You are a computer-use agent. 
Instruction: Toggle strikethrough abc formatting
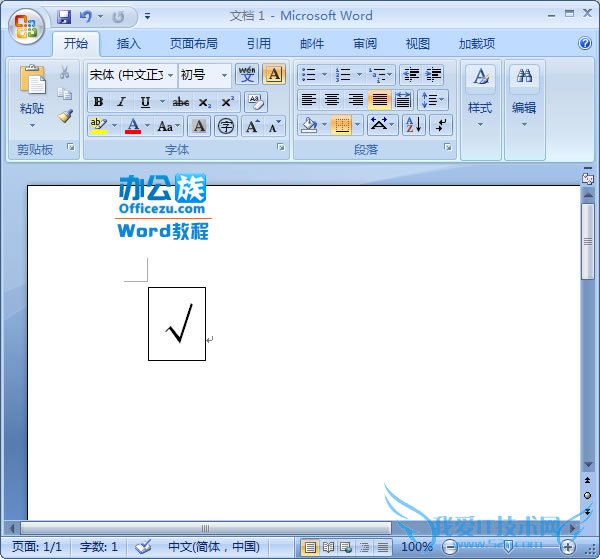point(181,102)
